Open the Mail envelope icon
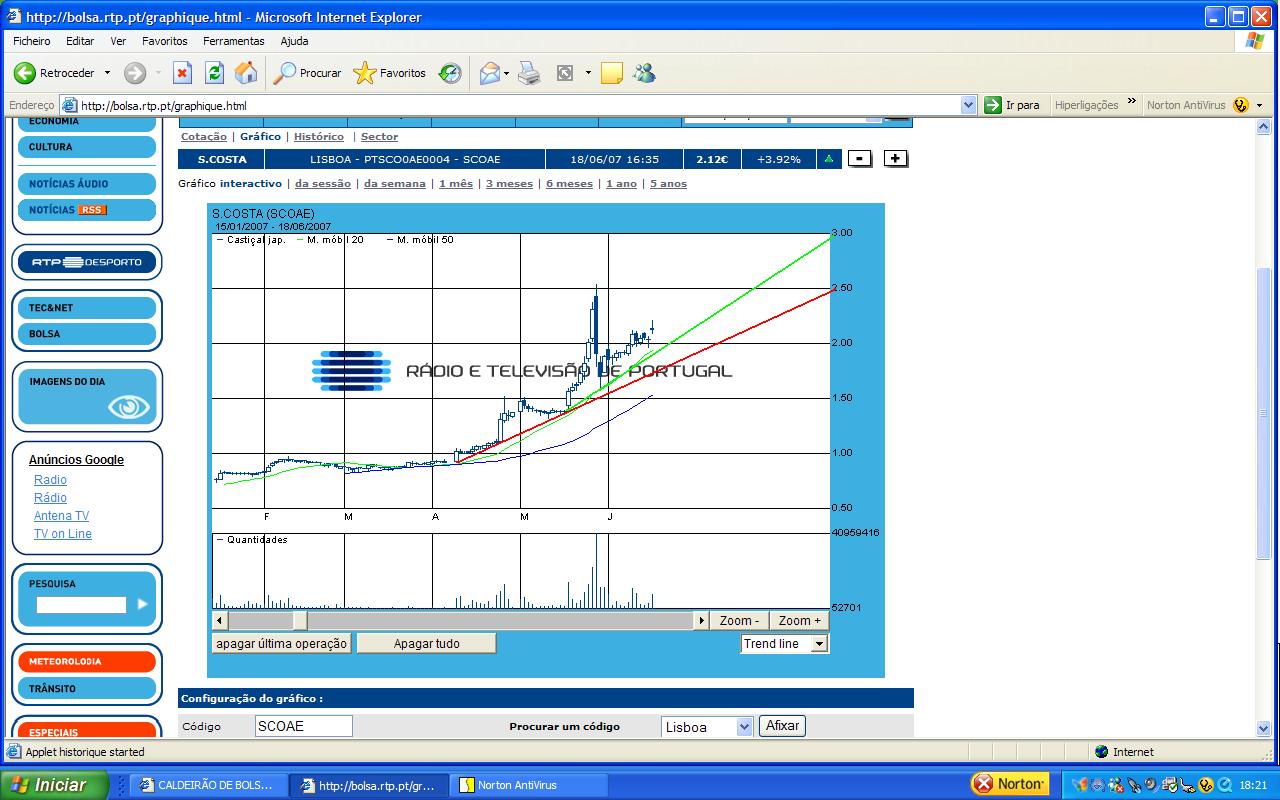 489,73
